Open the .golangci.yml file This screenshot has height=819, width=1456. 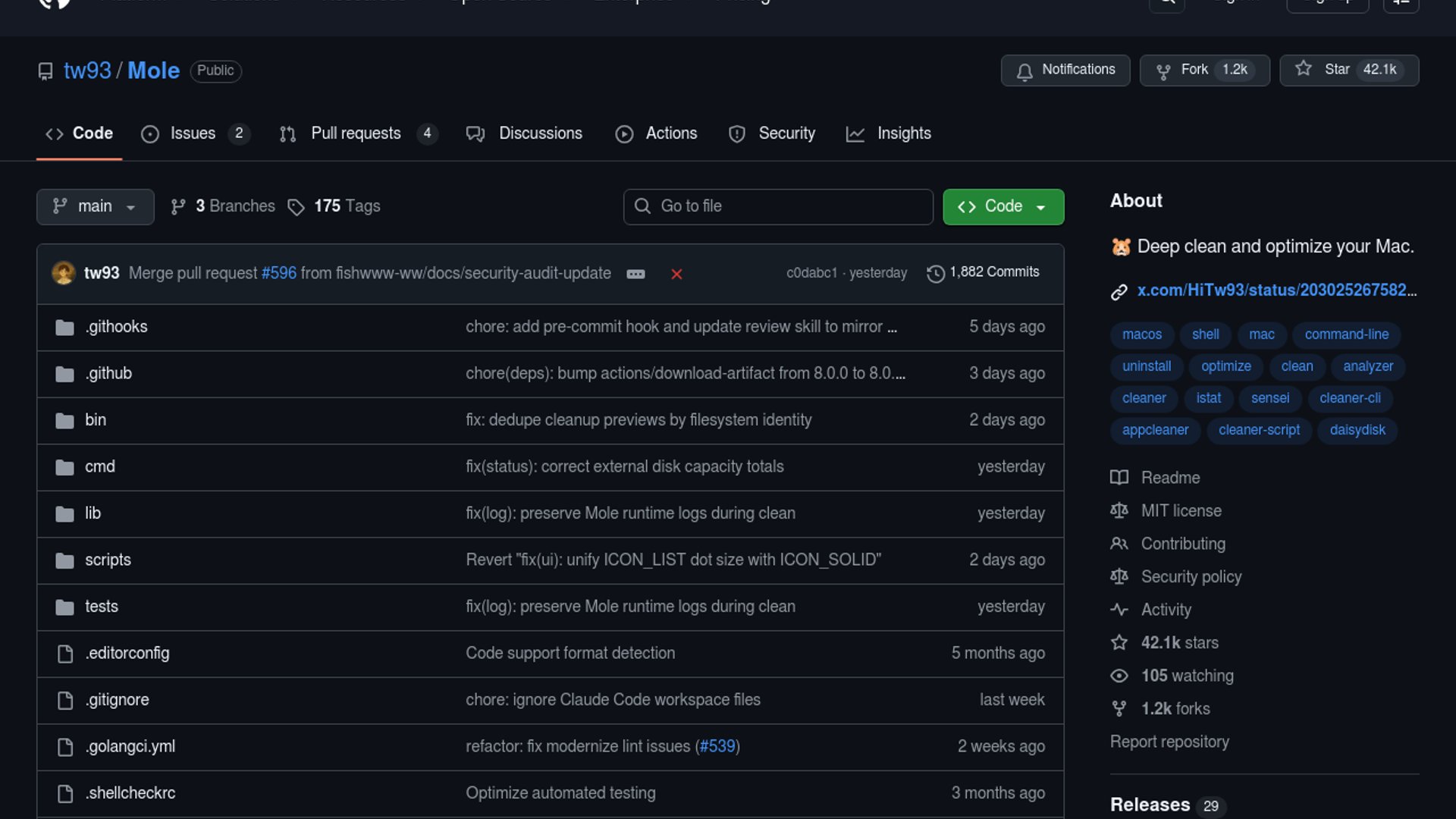(130, 746)
